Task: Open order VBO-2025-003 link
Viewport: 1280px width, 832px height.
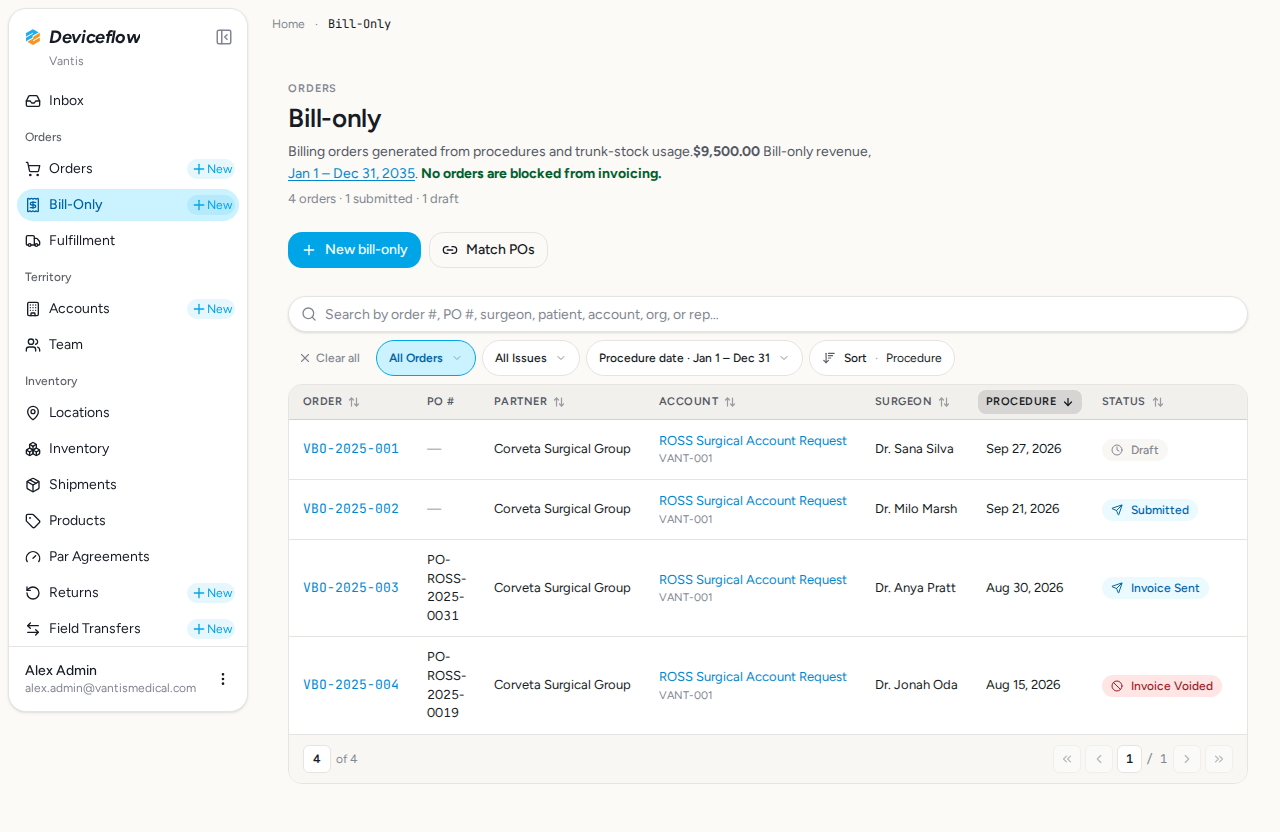Action: pos(351,588)
